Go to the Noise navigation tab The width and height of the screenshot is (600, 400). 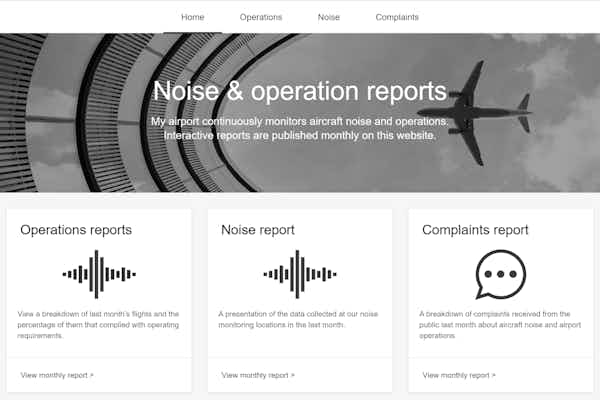click(328, 17)
